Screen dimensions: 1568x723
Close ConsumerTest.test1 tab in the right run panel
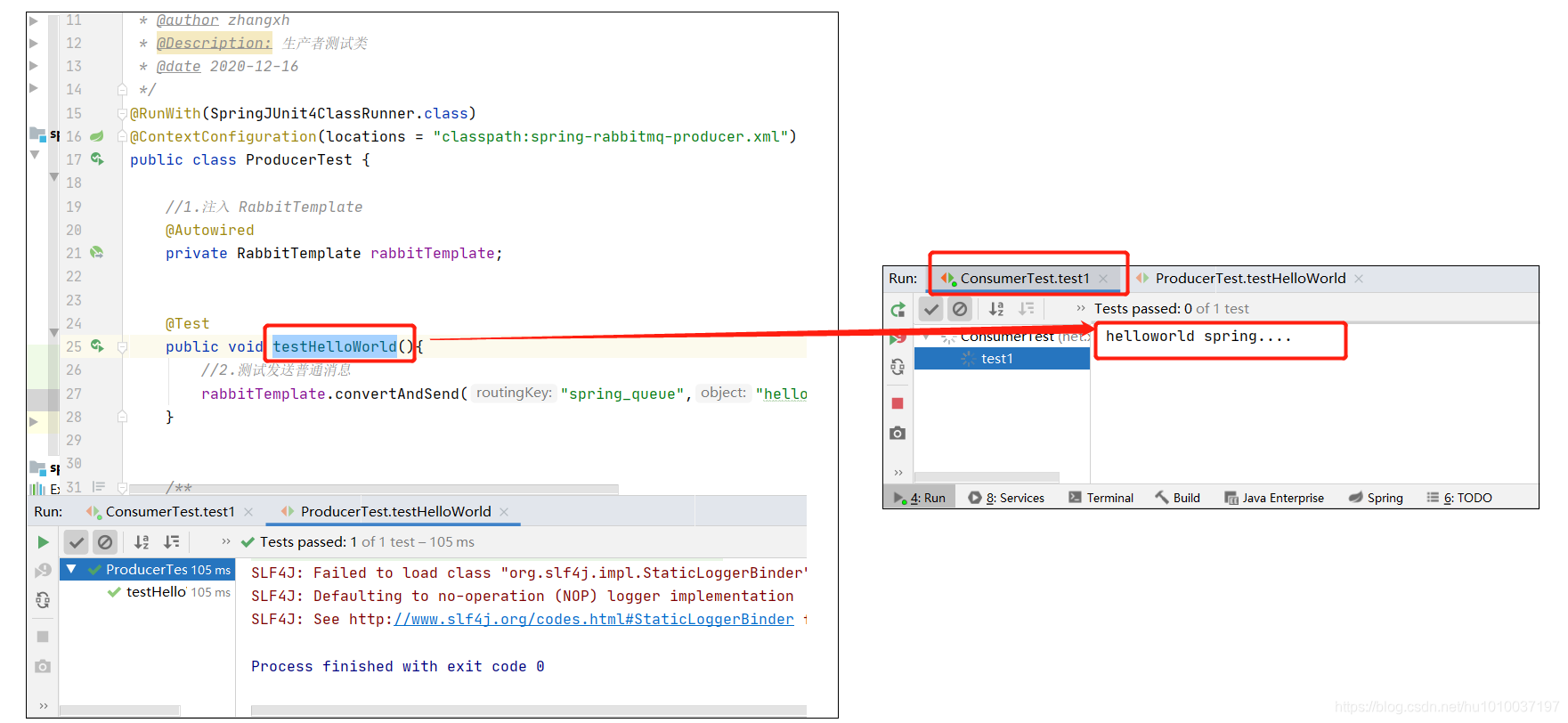[1103, 279]
